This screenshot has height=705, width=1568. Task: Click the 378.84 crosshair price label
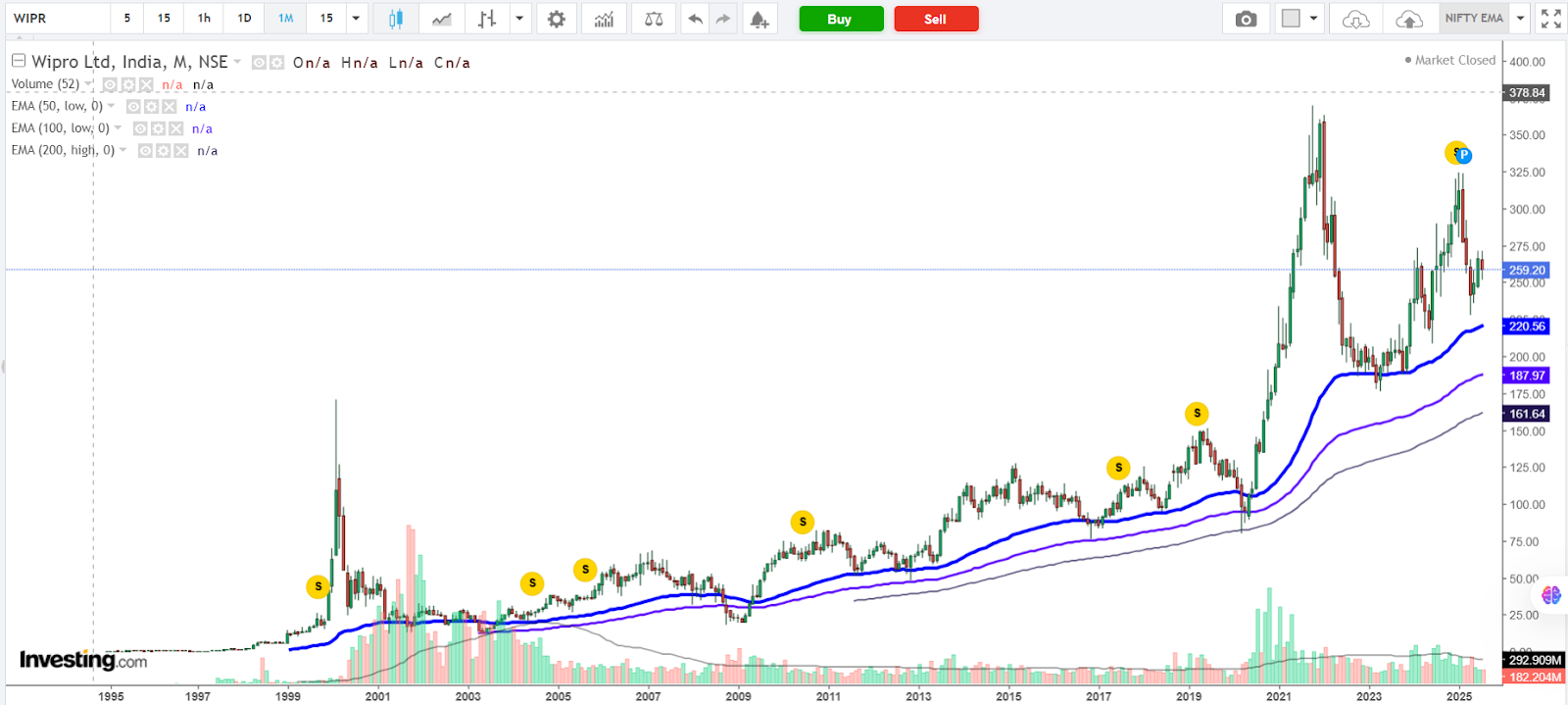pos(1526,93)
